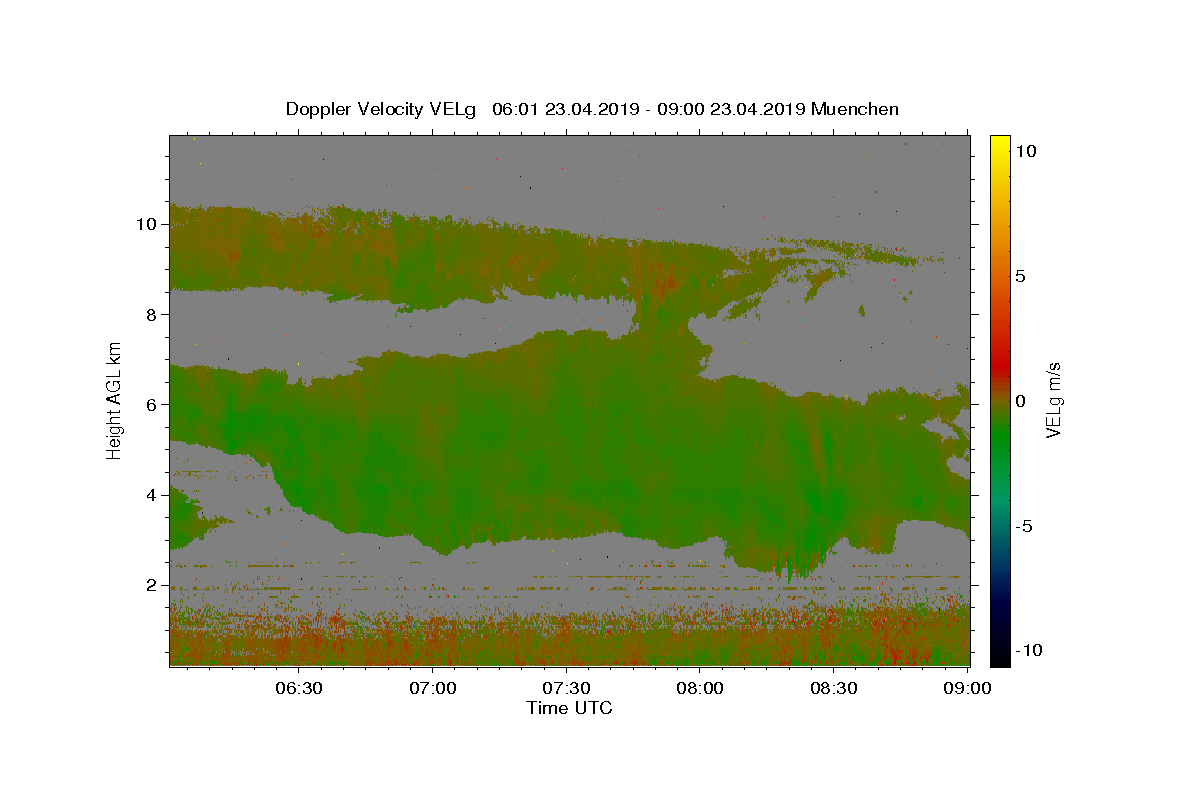Click the height axis label '6'
1200x800 pixels.
pyautogui.click(x=151, y=404)
